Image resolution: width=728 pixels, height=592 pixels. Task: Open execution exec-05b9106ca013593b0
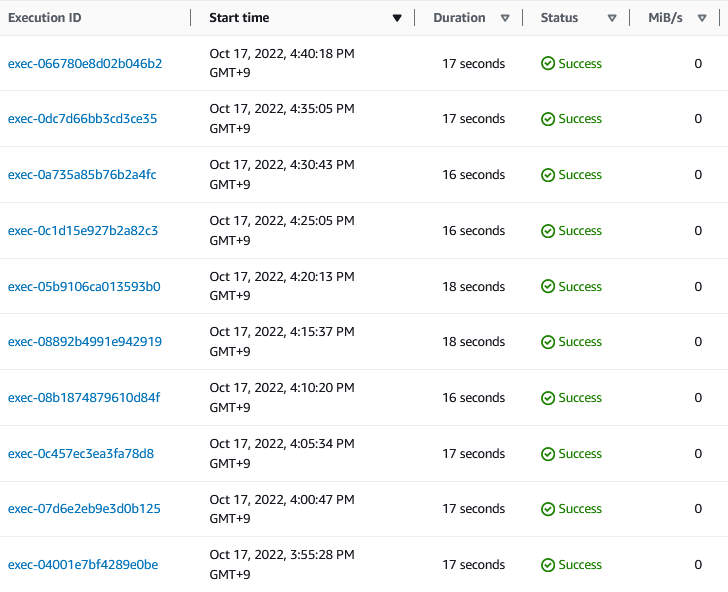tap(84, 287)
